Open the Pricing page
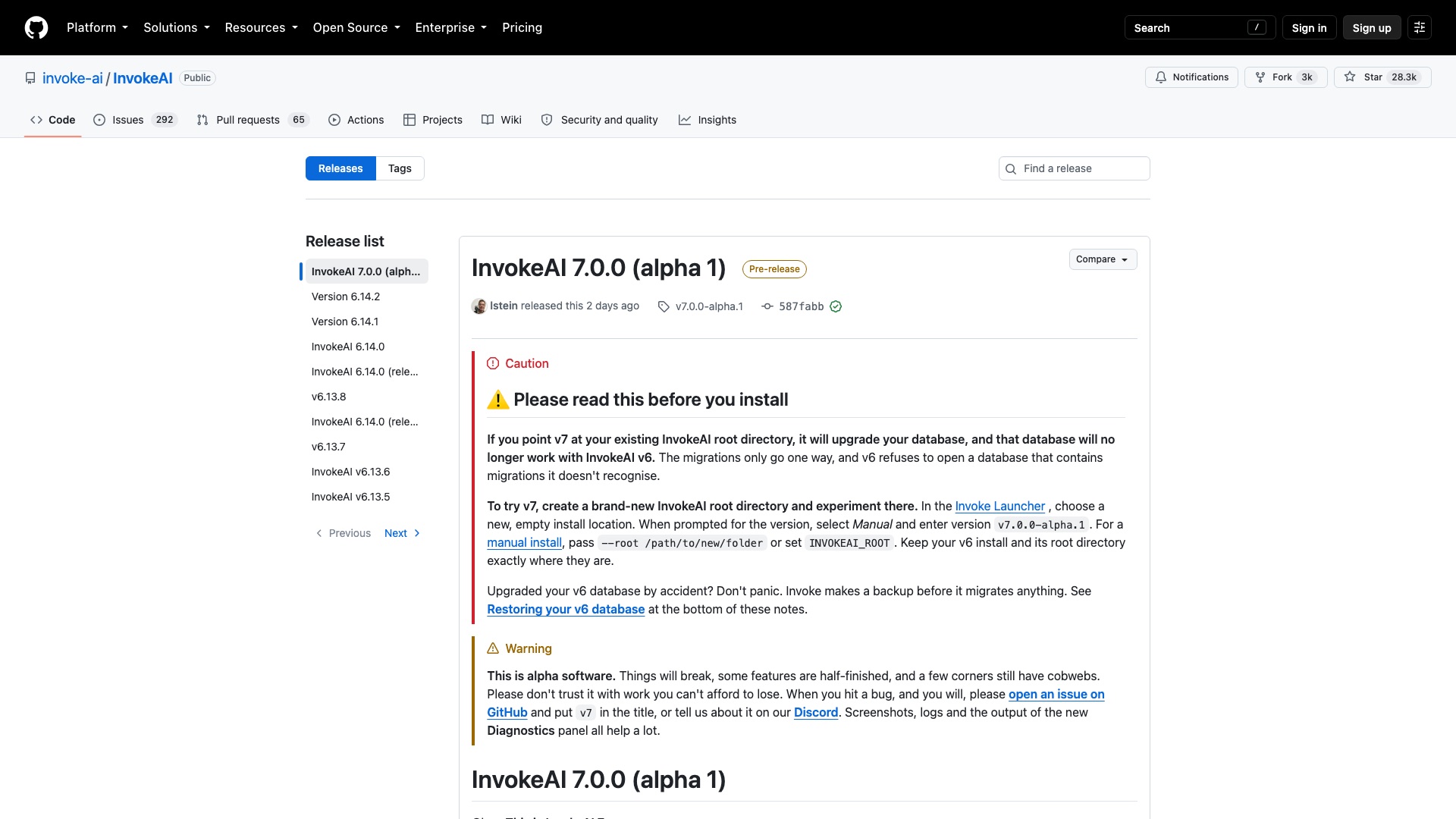This screenshot has width=1456, height=819. pyautogui.click(x=522, y=27)
